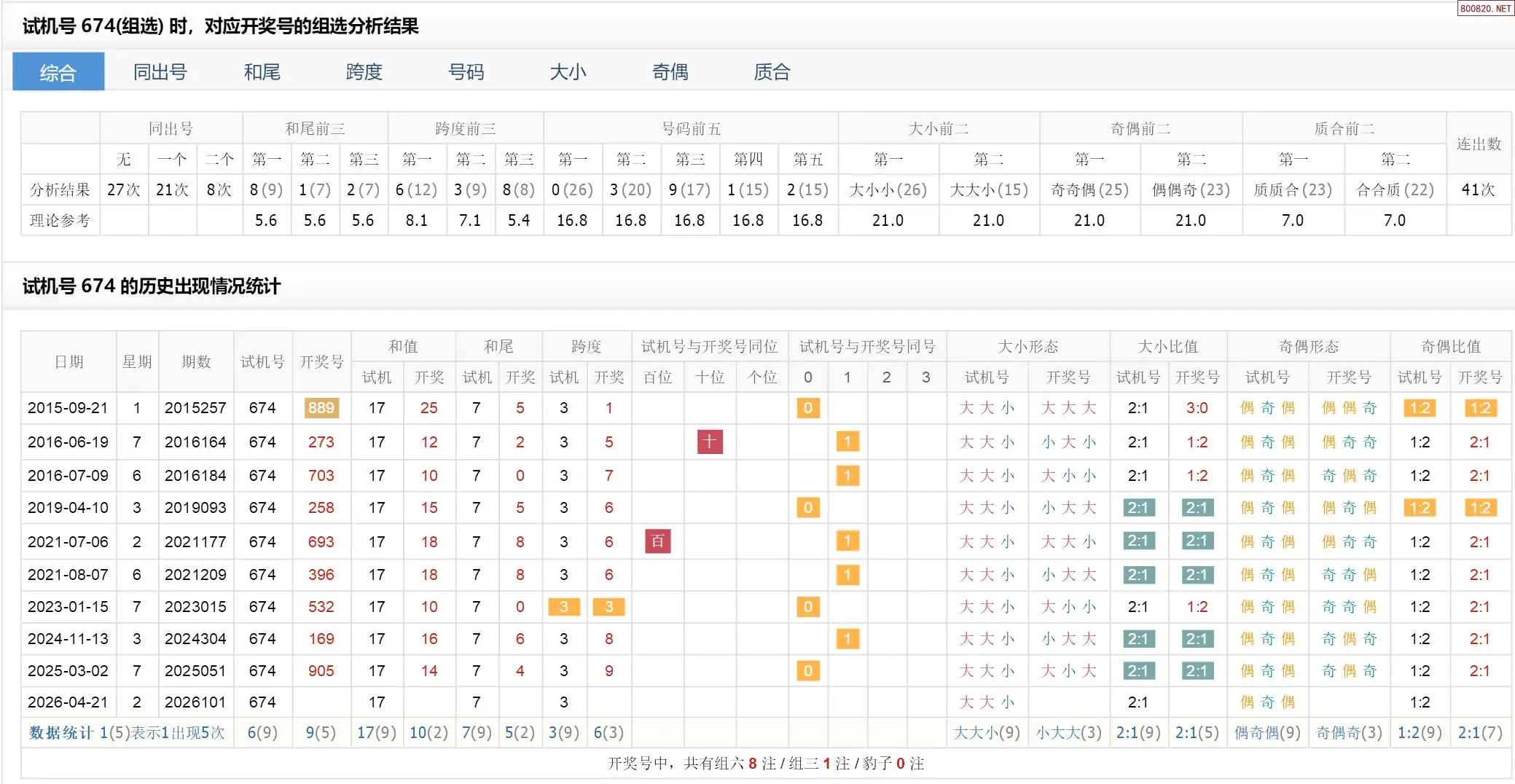
Task: Click the red 十 badge
Action: point(710,442)
